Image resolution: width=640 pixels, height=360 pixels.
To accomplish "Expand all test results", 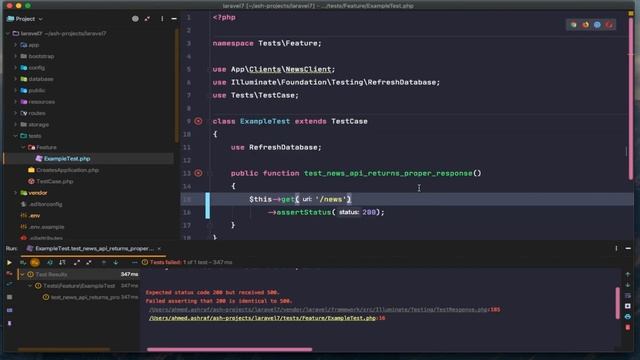I will point(76,262).
